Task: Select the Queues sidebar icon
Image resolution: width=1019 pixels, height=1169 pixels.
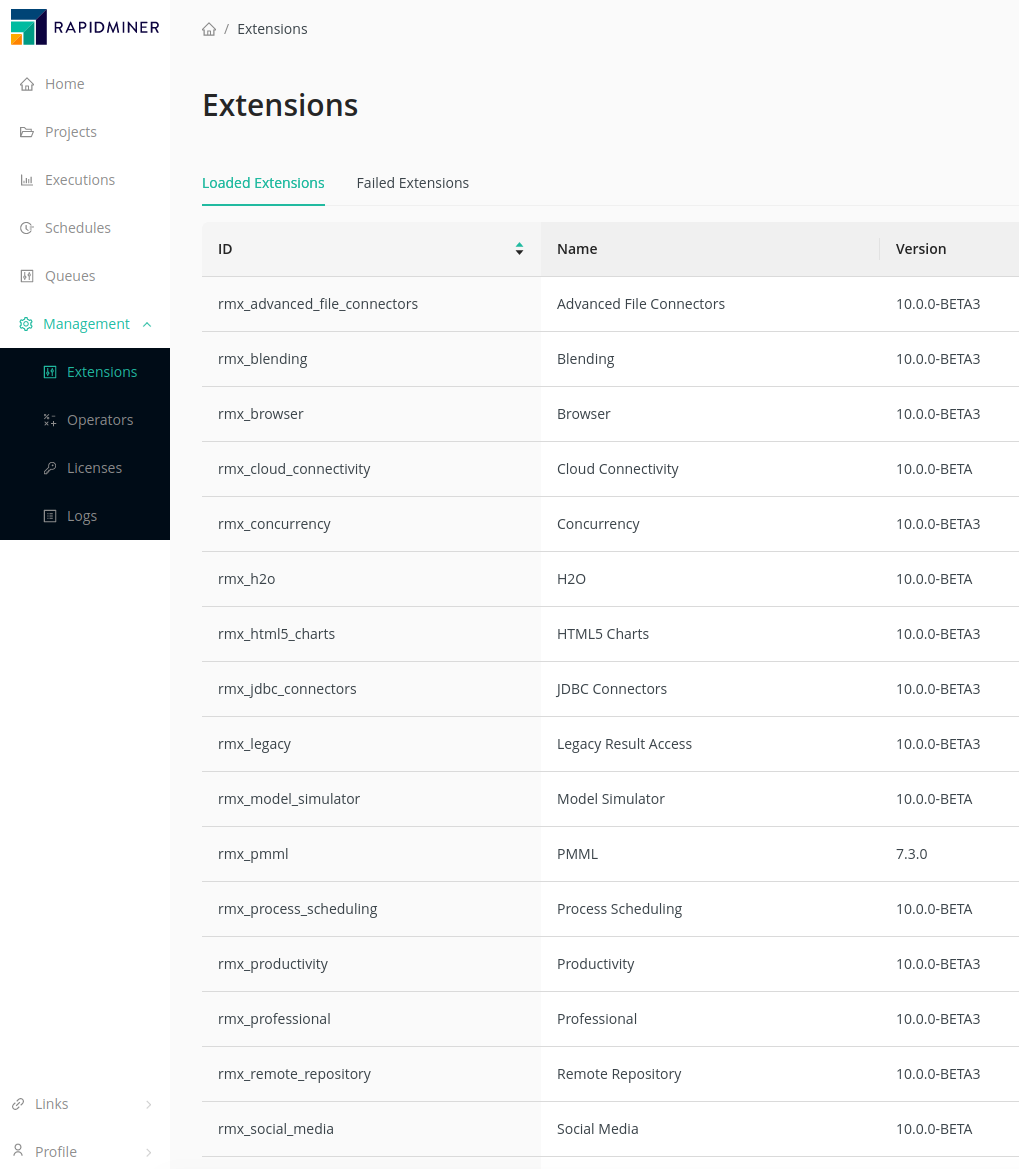Action: point(26,275)
